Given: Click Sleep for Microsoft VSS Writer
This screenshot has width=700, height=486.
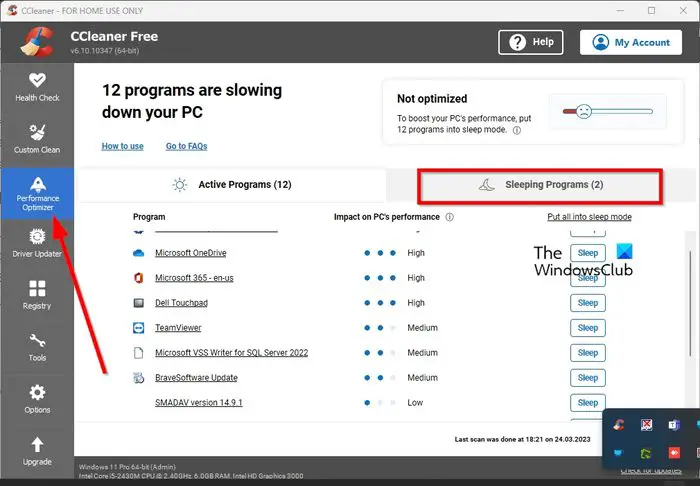Looking at the screenshot, I should [588, 353].
